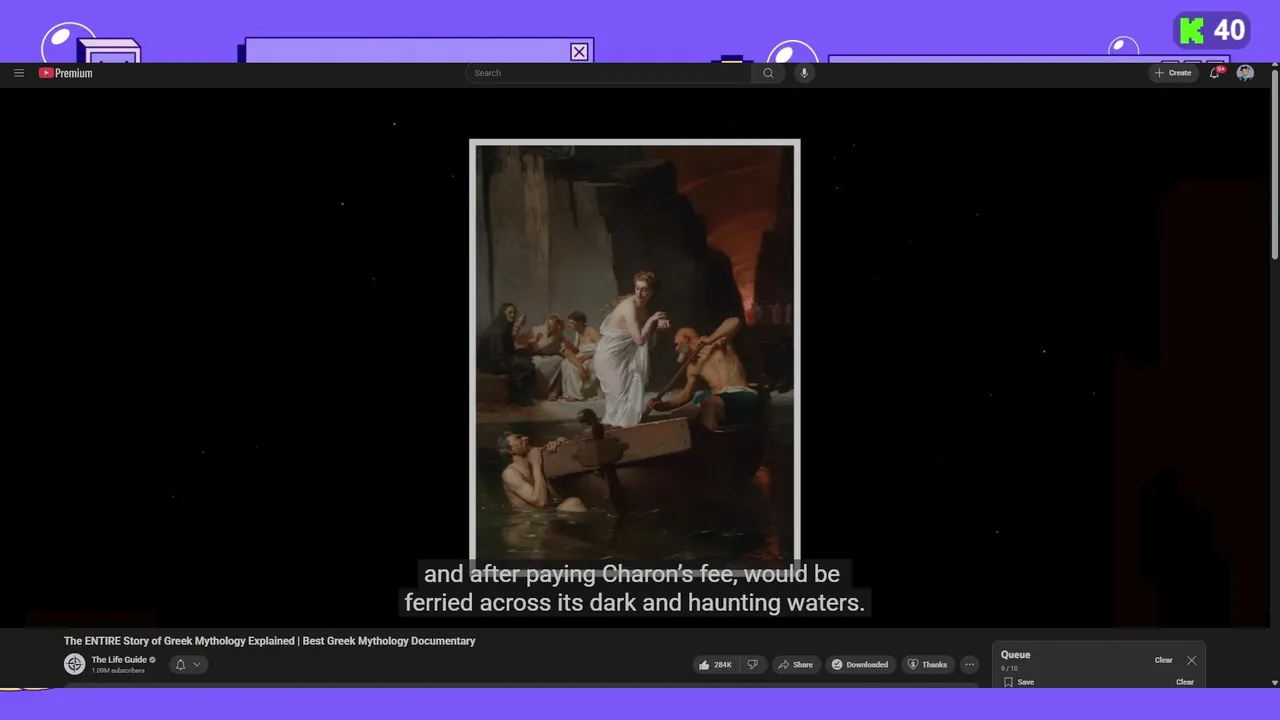Open more actions ellipsis menu
1280x720 pixels.
coord(969,664)
